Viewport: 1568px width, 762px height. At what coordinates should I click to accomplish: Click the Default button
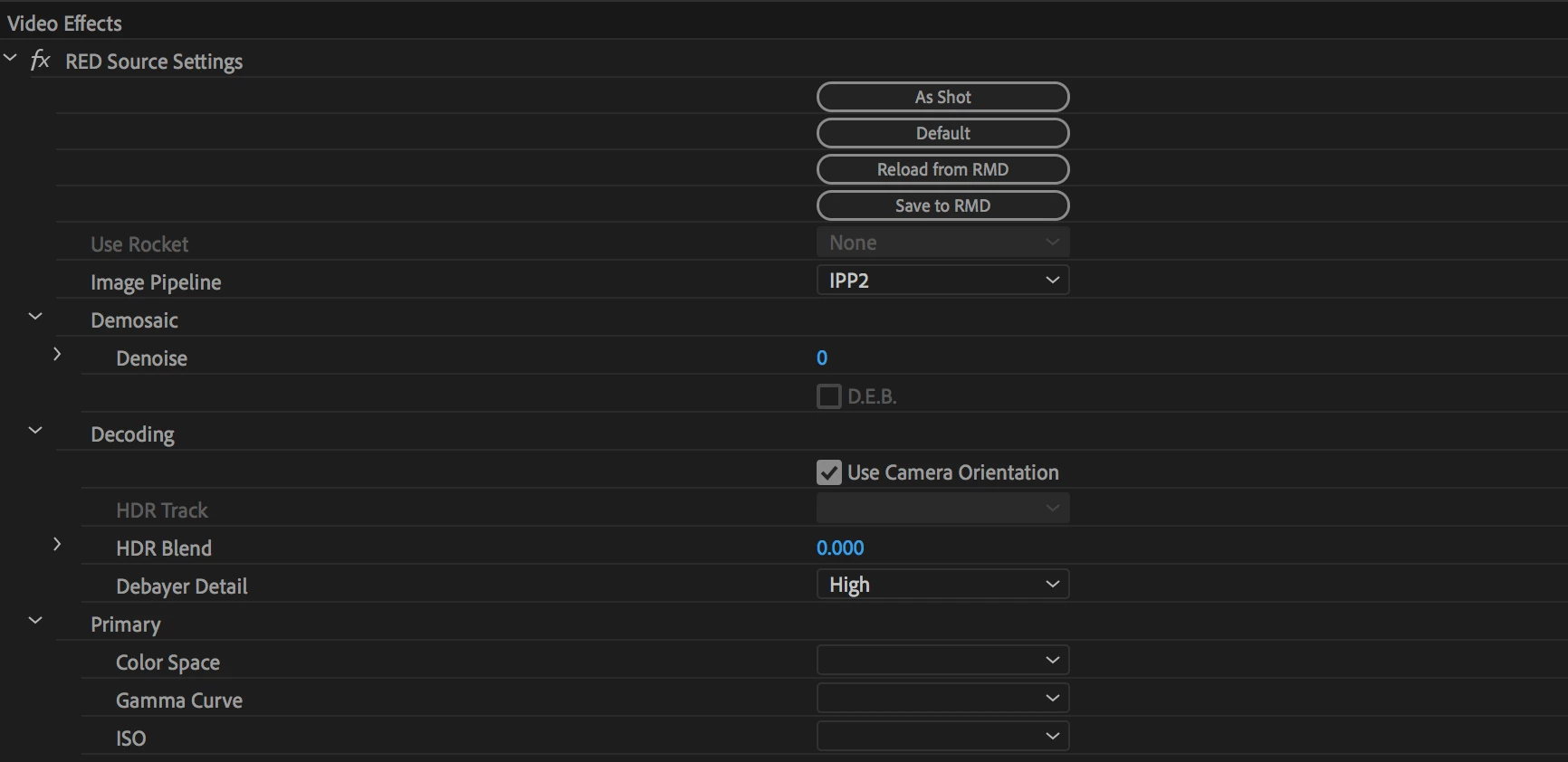[942, 133]
